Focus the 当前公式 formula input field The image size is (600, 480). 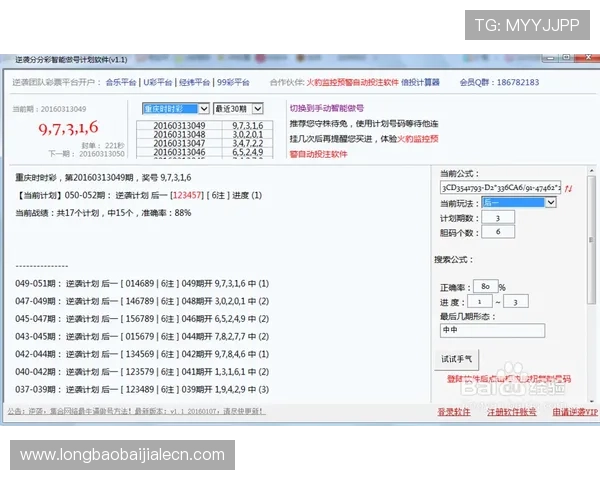(501, 188)
